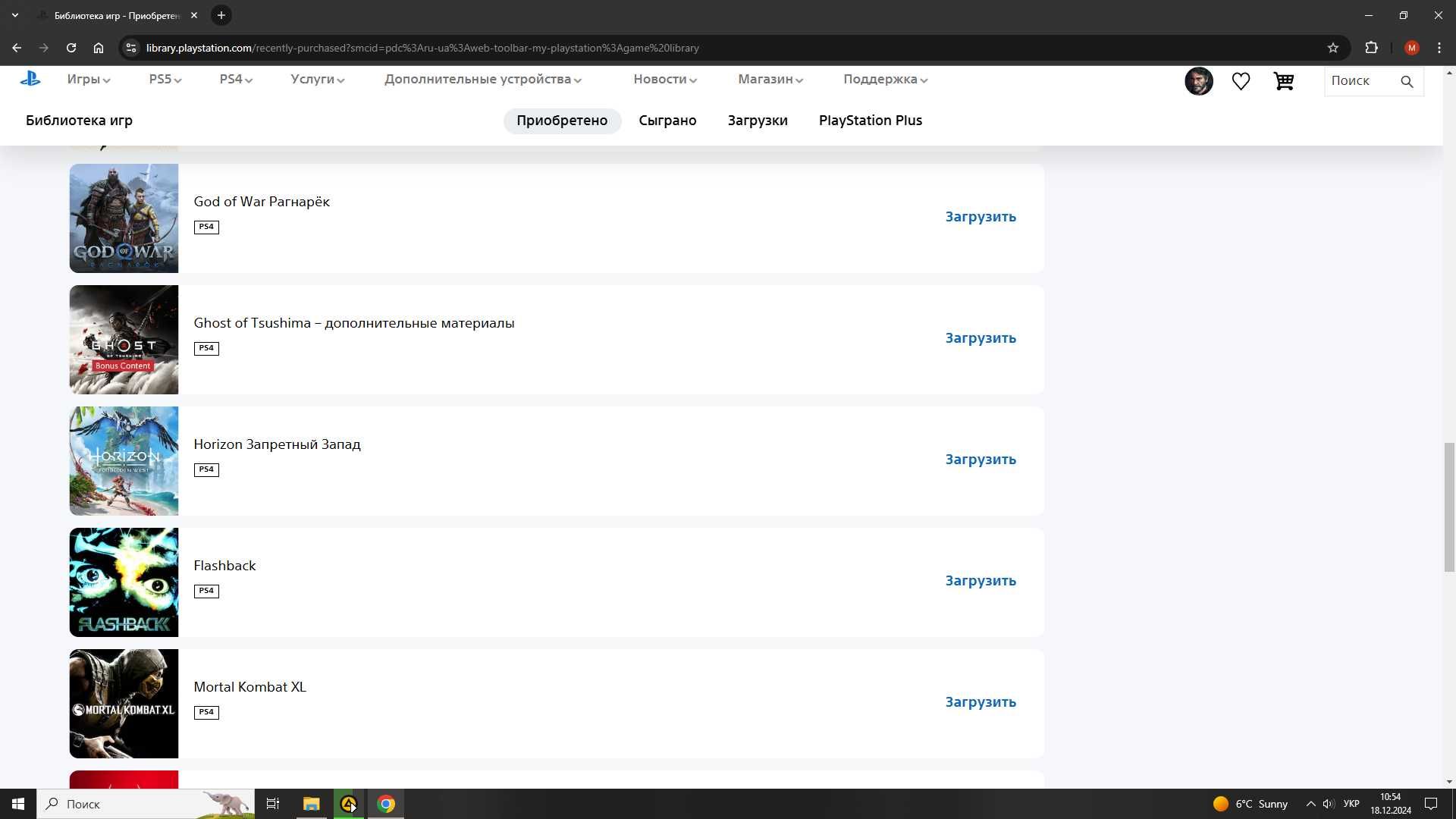Open the yellow app icon on taskbar
This screenshot has width=1456, height=819.
click(349, 804)
